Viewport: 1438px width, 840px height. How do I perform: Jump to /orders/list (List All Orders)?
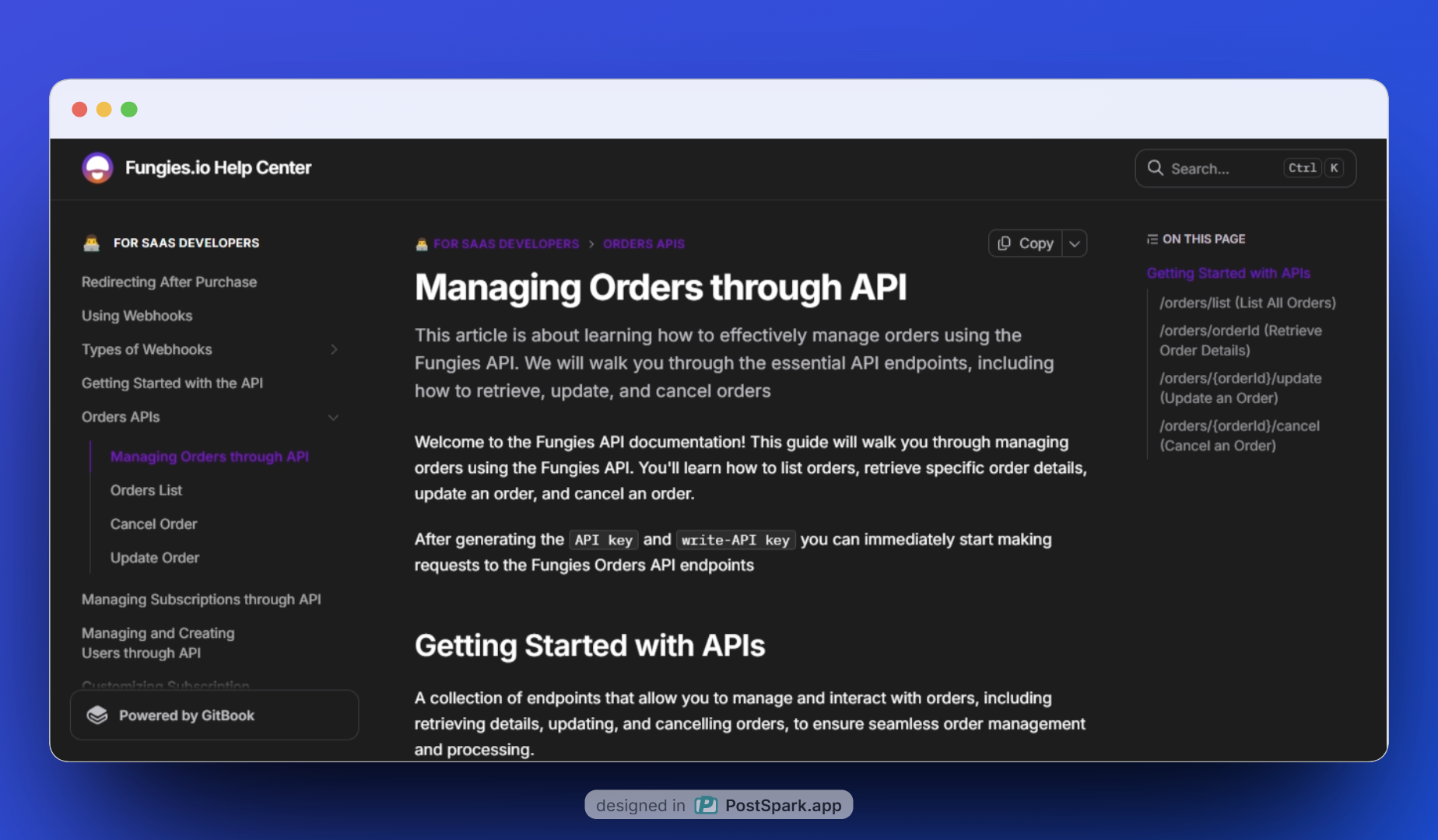pos(1247,303)
